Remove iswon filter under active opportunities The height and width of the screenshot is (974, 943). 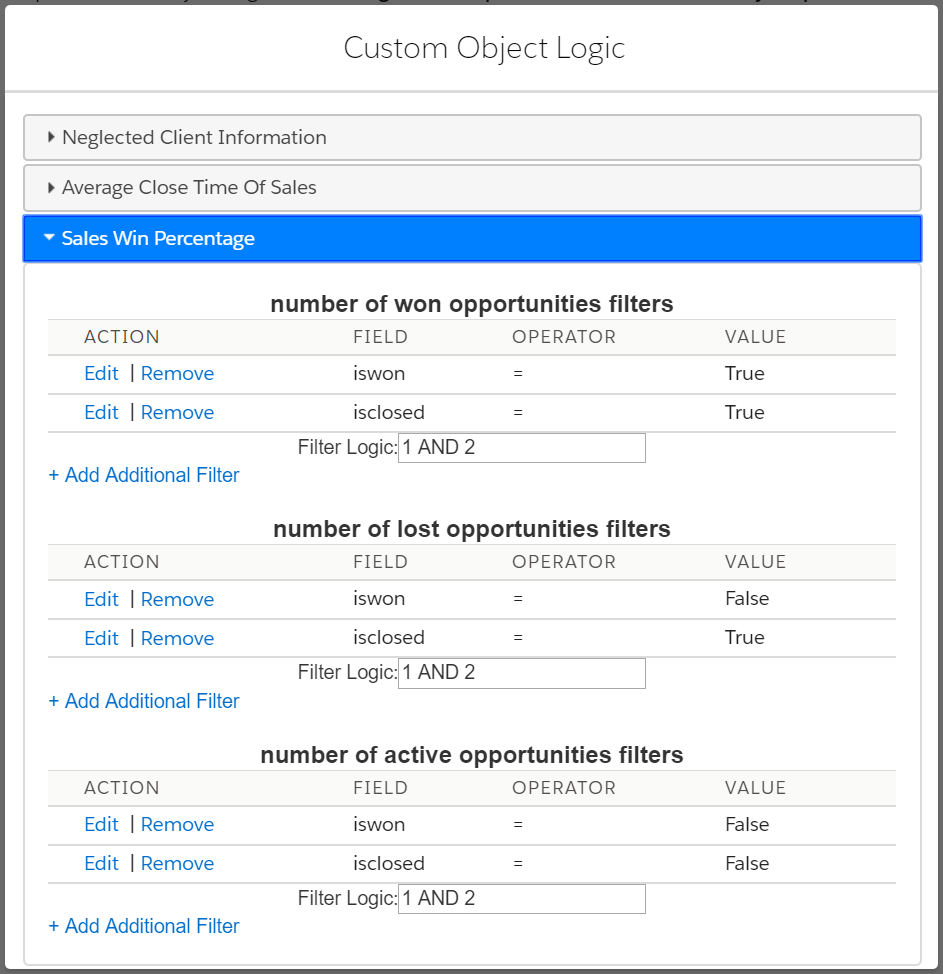[177, 824]
